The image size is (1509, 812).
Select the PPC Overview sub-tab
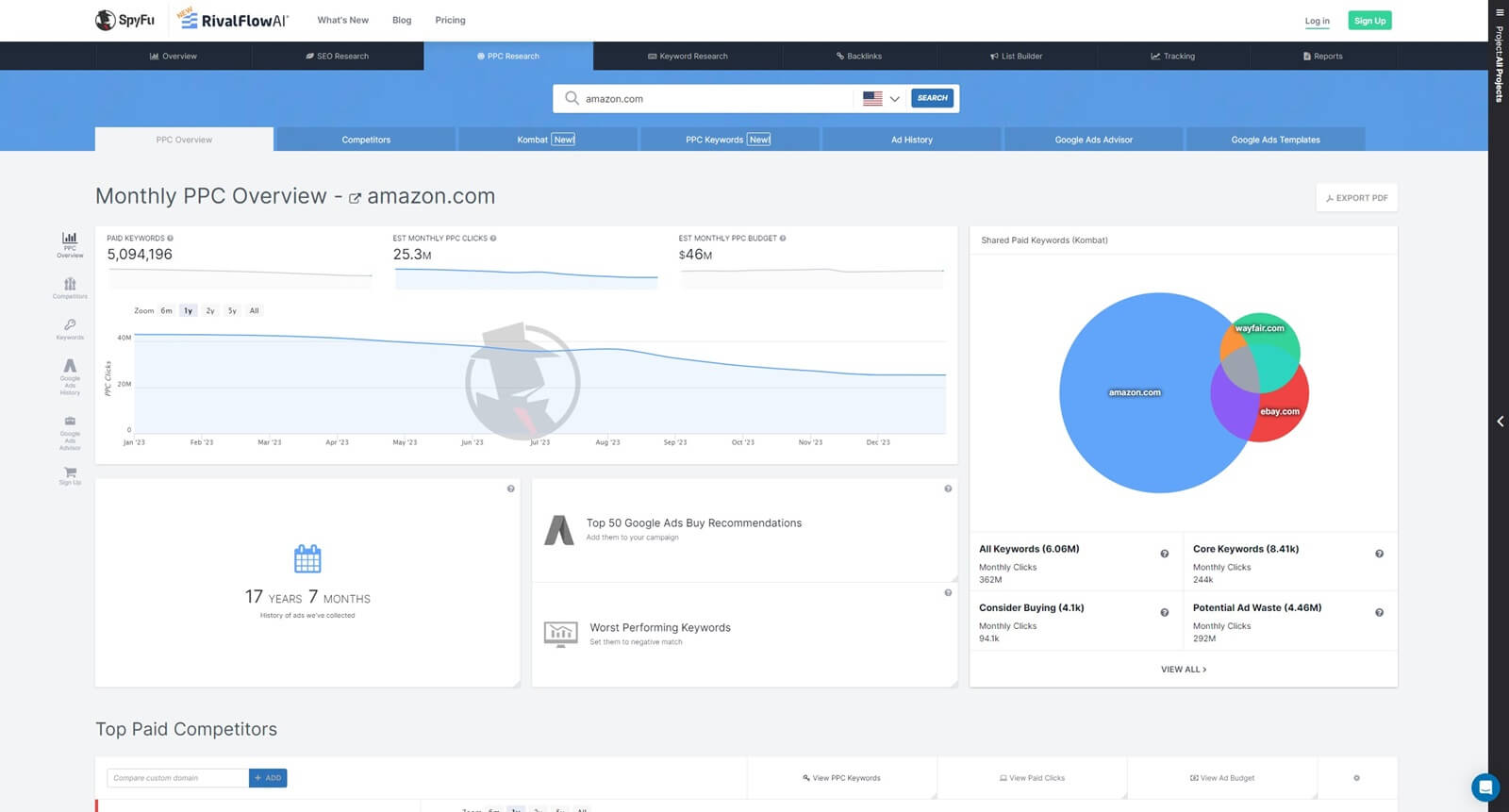184,140
